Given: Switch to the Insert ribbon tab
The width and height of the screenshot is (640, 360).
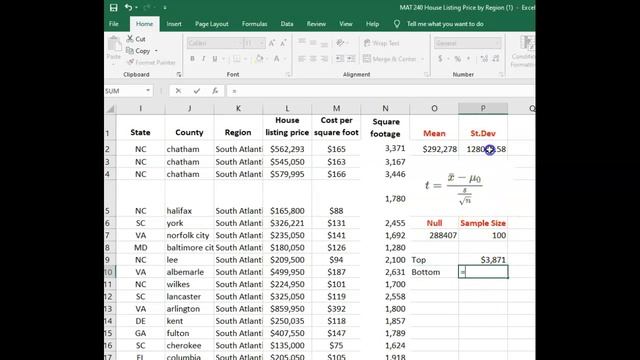Looking at the screenshot, I should [x=174, y=24].
